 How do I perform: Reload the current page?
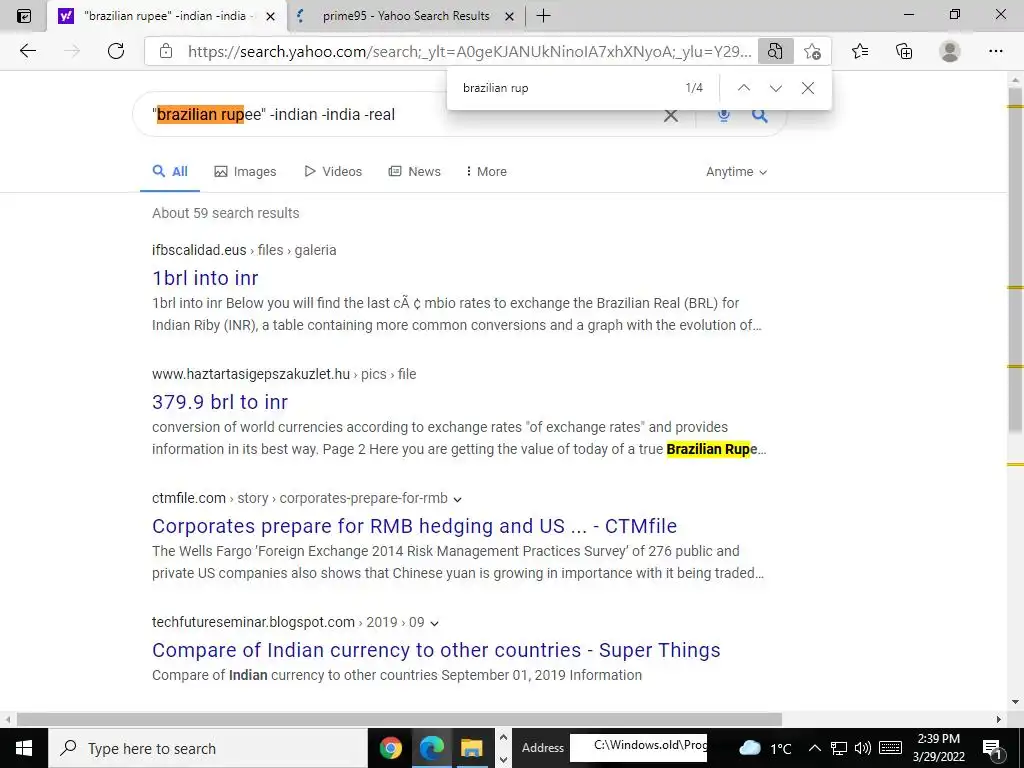tap(116, 51)
